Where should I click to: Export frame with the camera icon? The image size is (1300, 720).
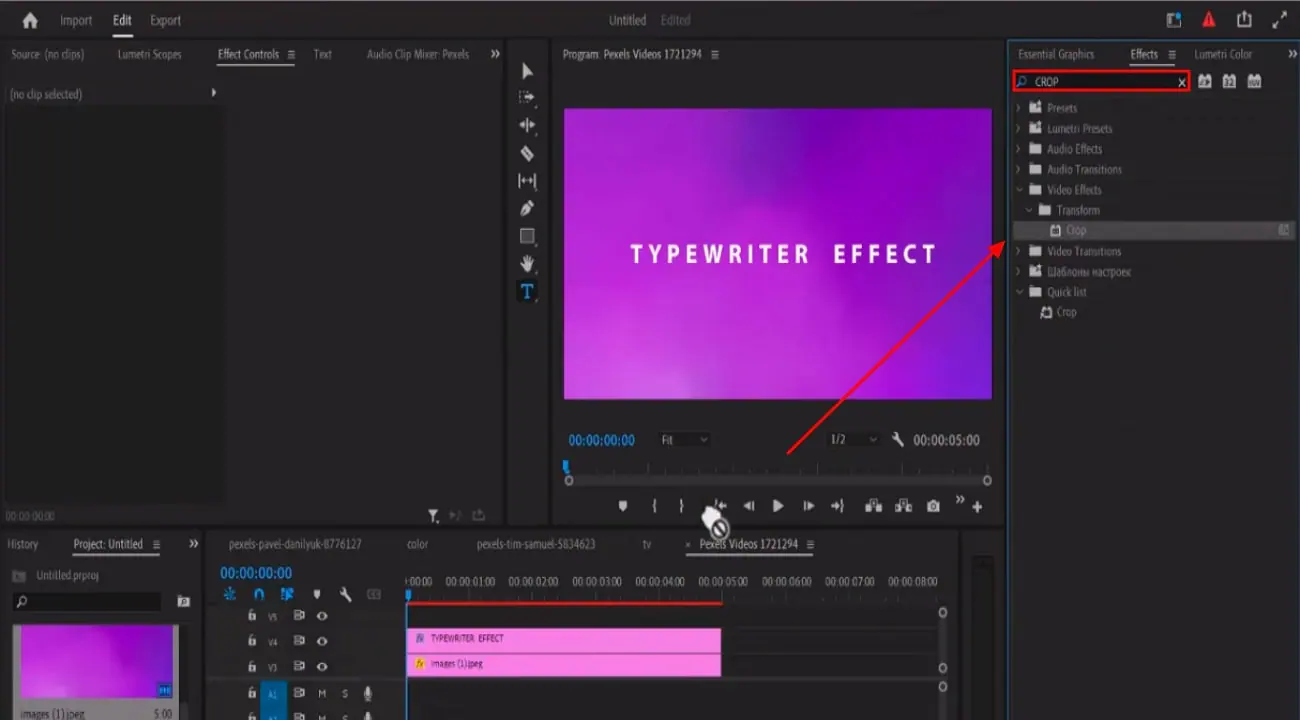tap(933, 506)
